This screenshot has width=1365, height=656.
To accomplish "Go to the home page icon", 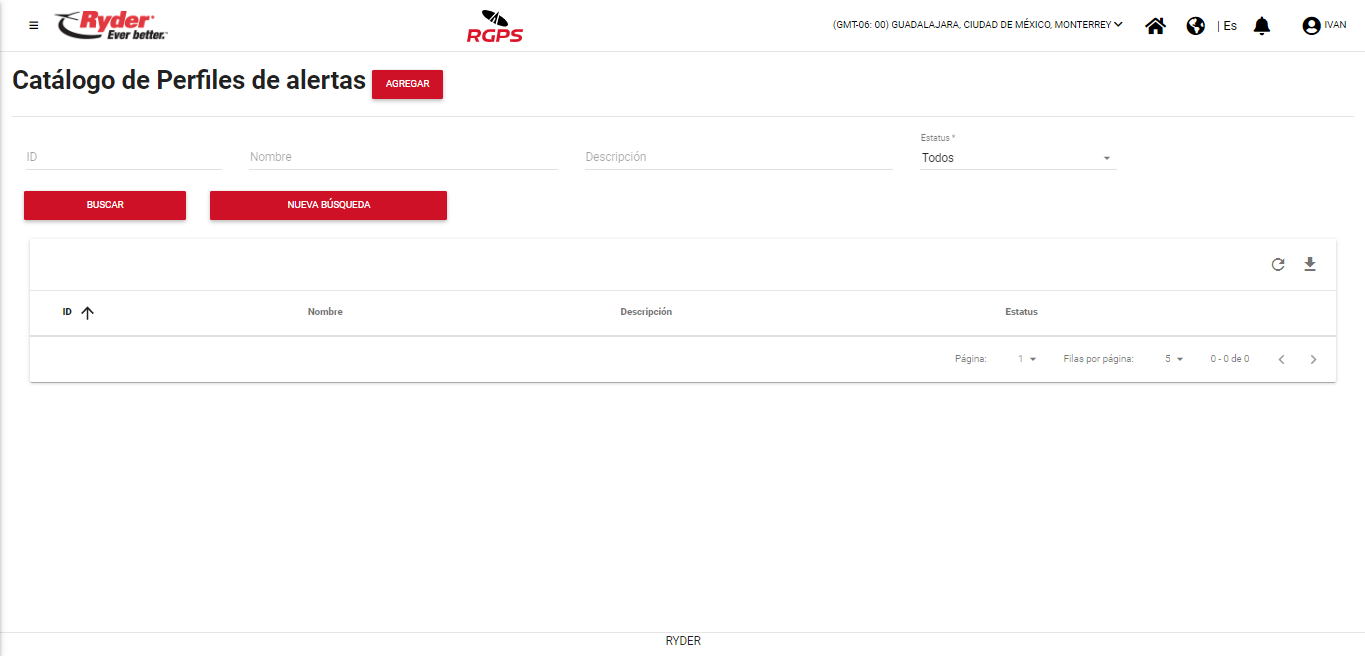I will point(1155,26).
